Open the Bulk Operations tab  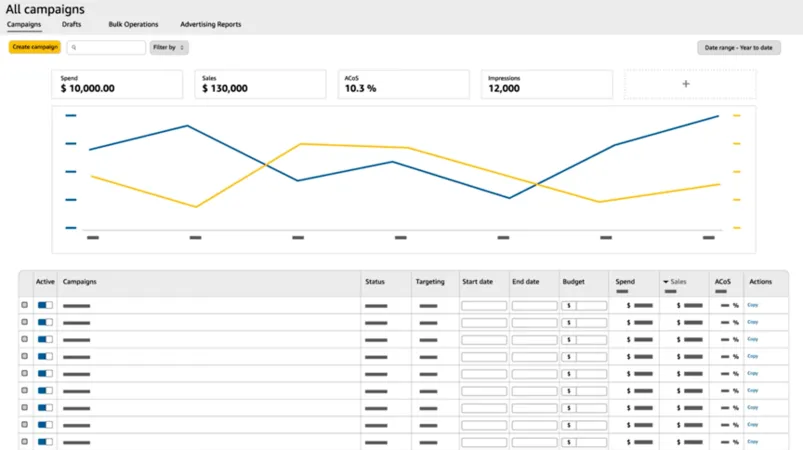click(133, 24)
